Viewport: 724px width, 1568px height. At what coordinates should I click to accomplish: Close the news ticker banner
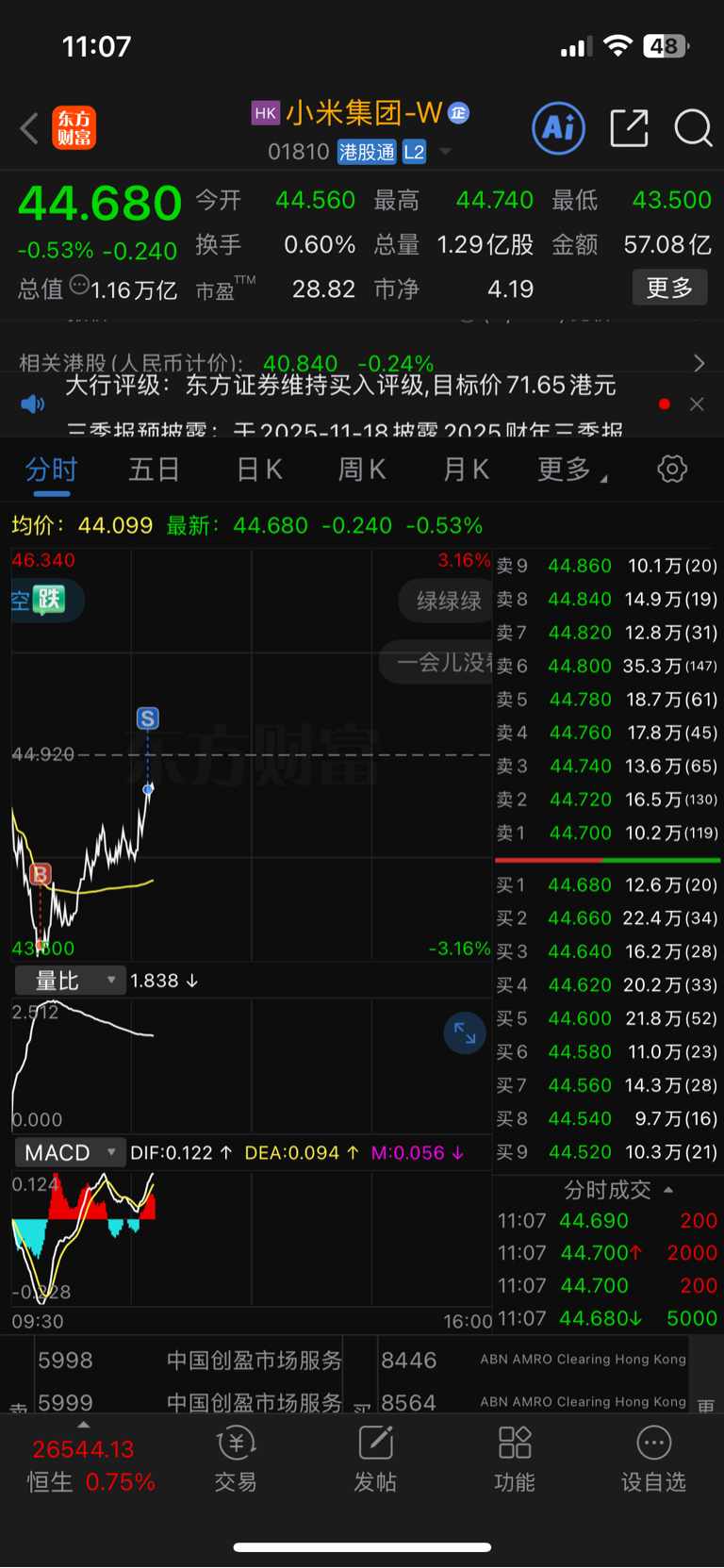tap(697, 404)
